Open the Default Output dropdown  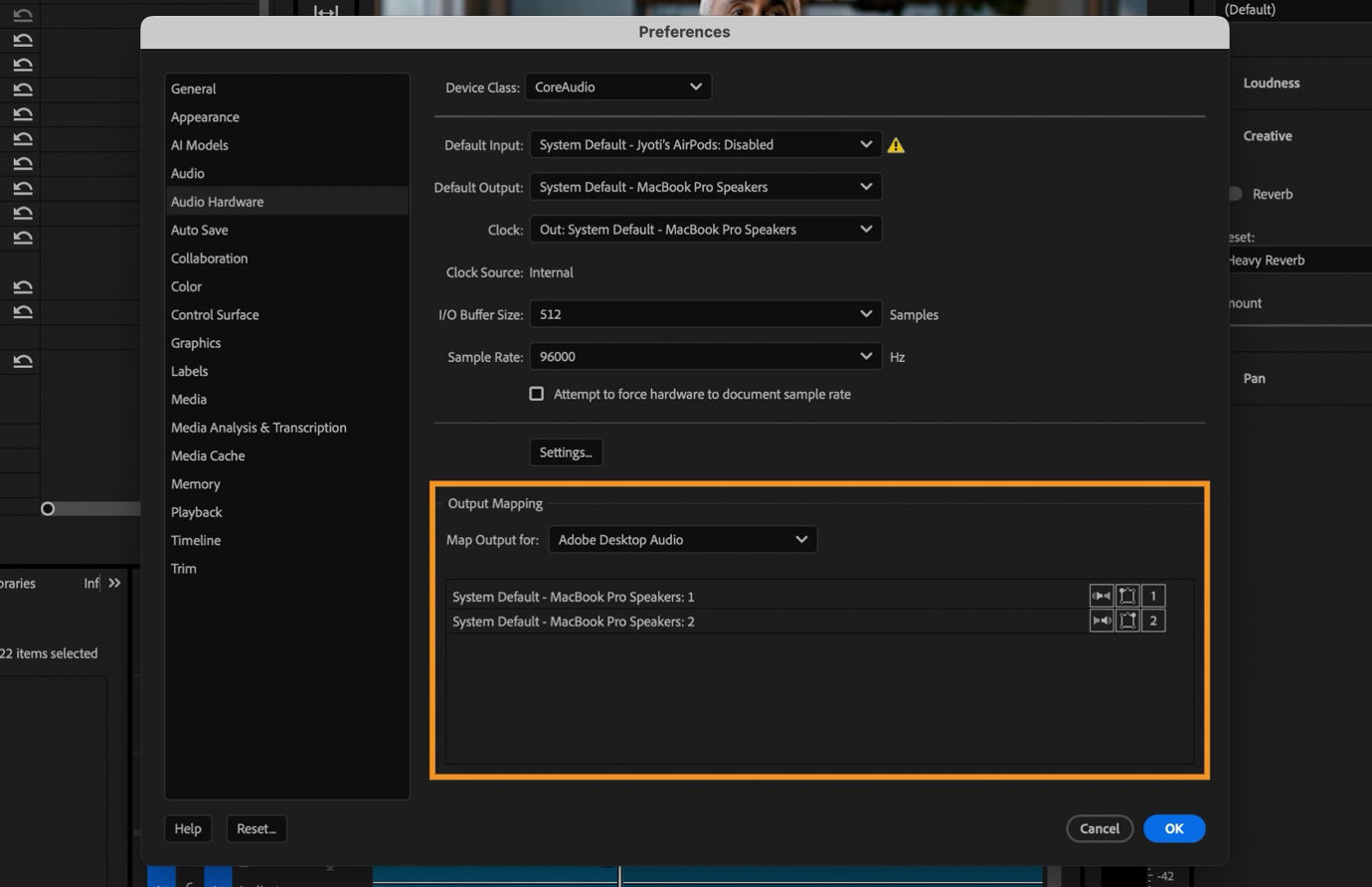point(705,186)
